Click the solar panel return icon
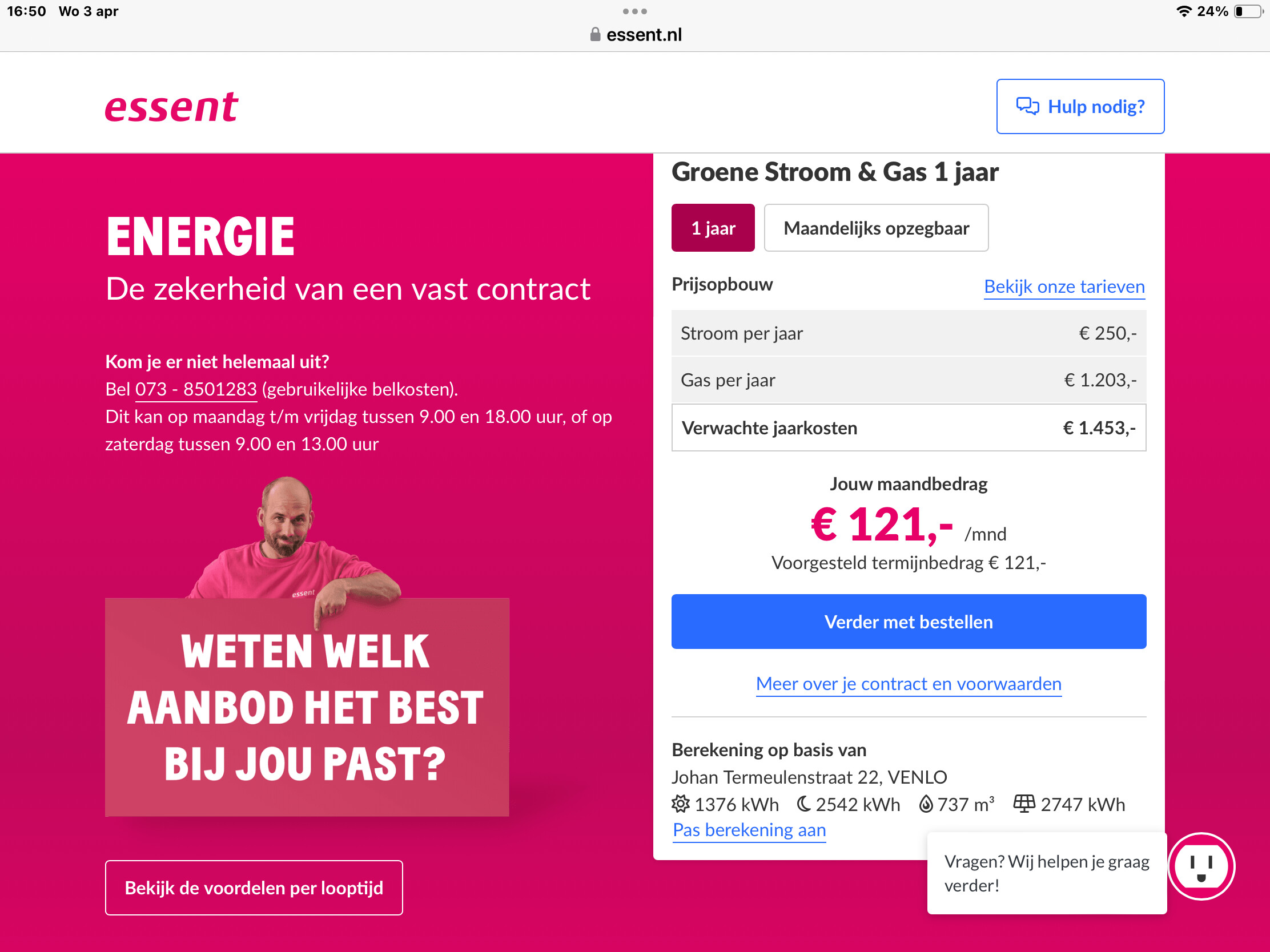The image size is (1270, 952). pyautogui.click(x=1024, y=804)
